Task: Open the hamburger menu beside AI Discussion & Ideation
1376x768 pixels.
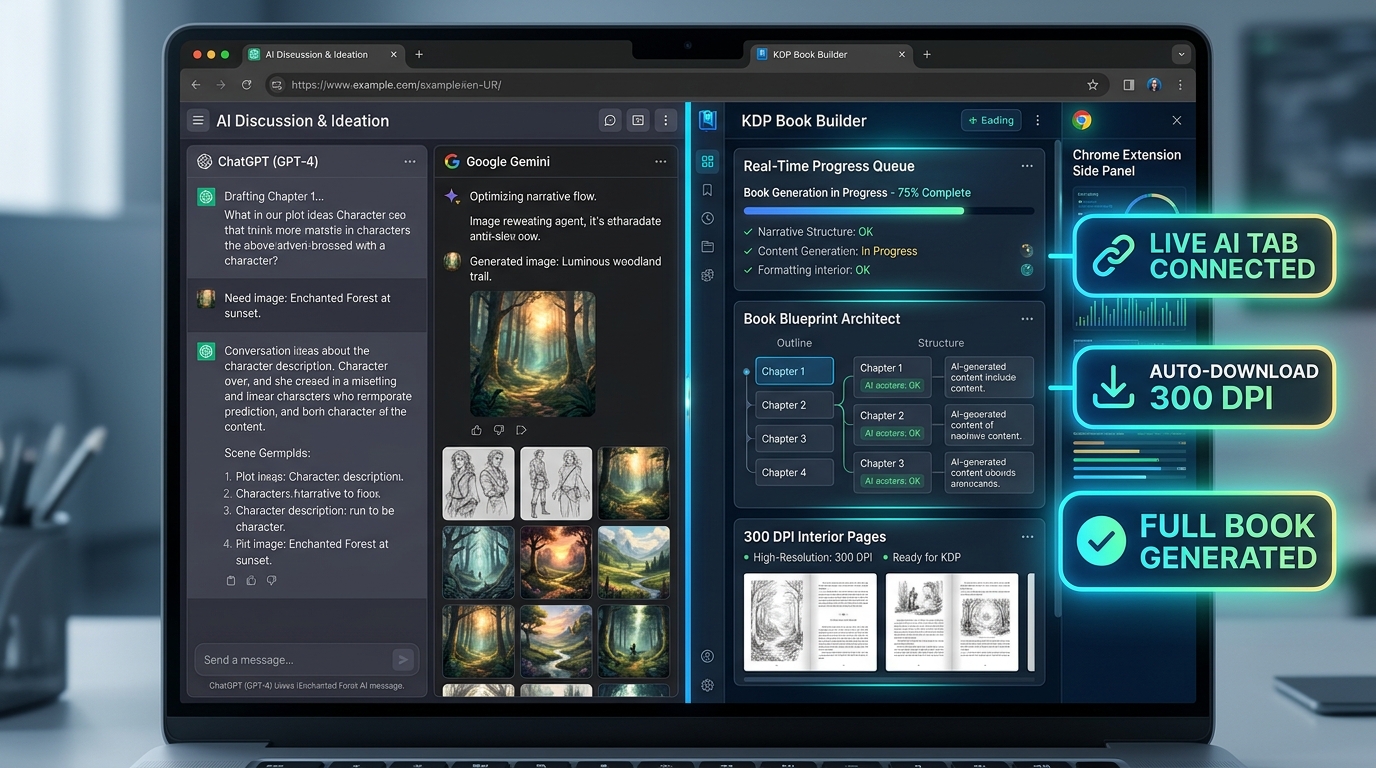Action: 198,121
